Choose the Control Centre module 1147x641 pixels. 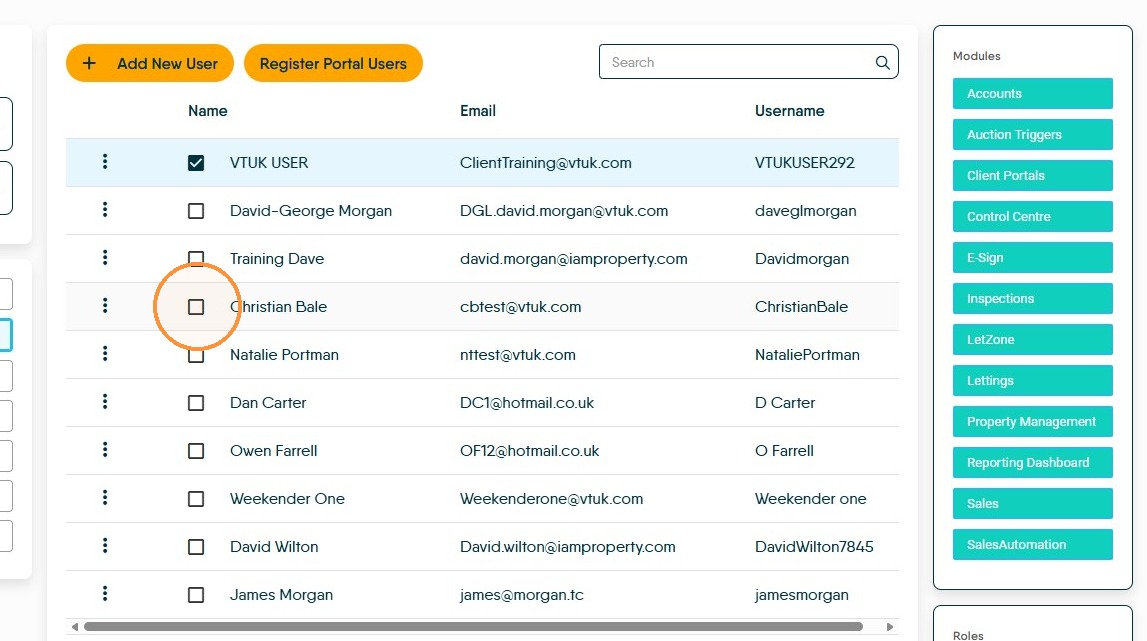coord(1032,217)
